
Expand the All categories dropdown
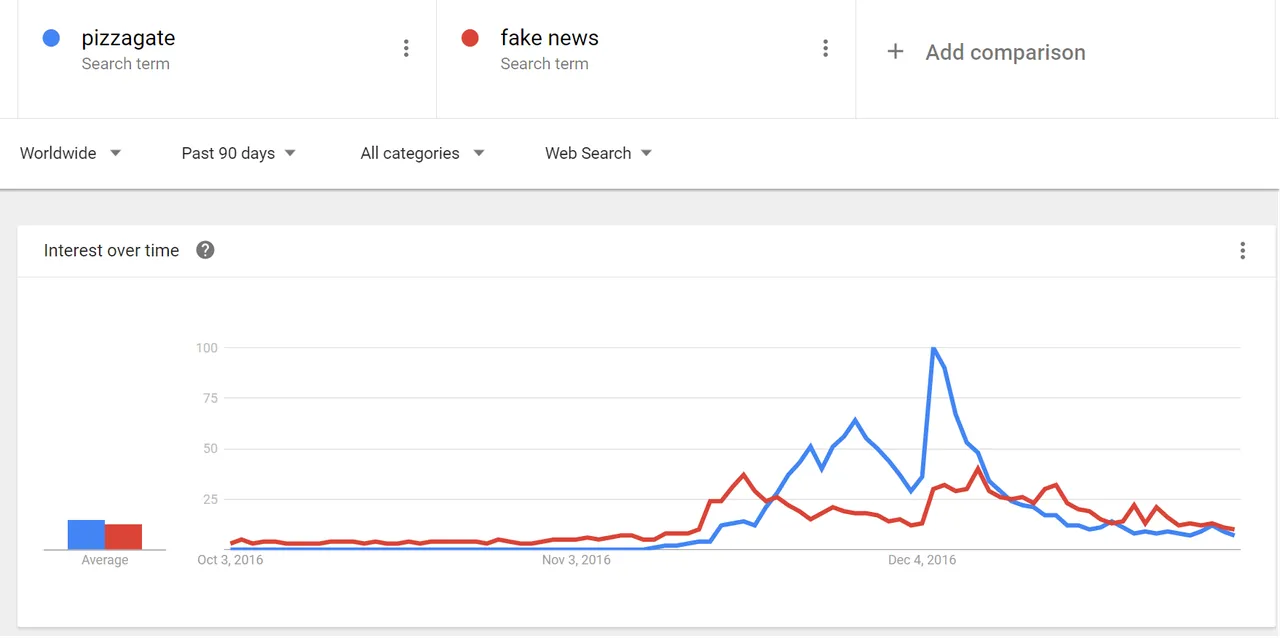422,153
